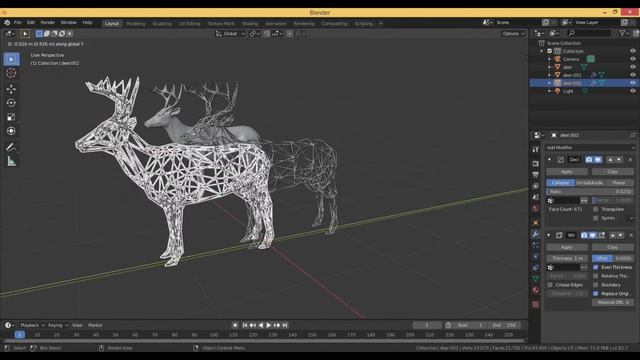Open the viewport Options dropdown

pos(513,34)
